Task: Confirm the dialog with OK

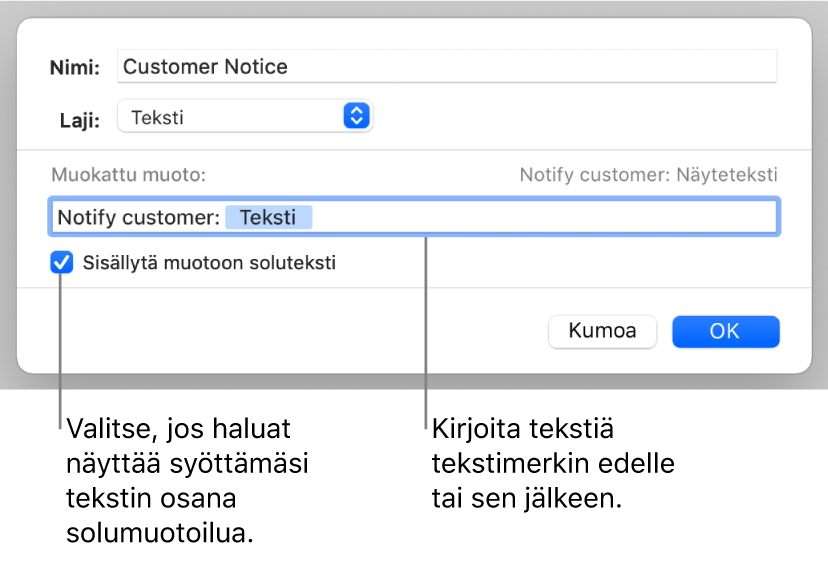Action: [725, 331]
